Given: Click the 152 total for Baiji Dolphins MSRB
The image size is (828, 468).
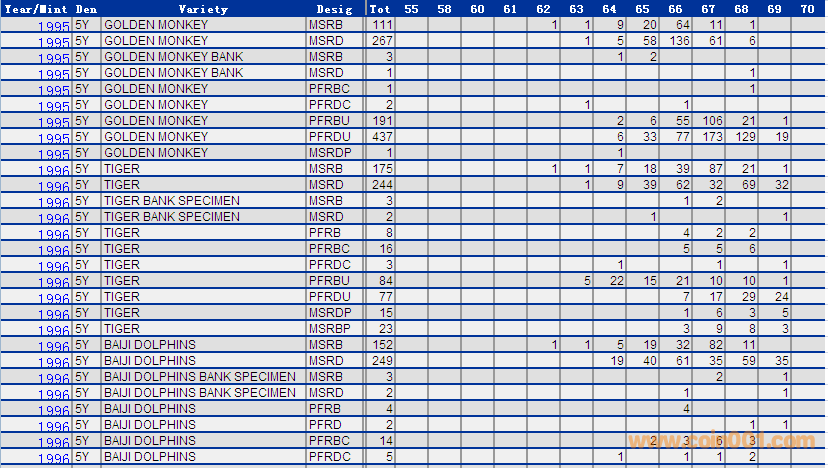Looking at the screenshot, I should click(x=382, y=345).
